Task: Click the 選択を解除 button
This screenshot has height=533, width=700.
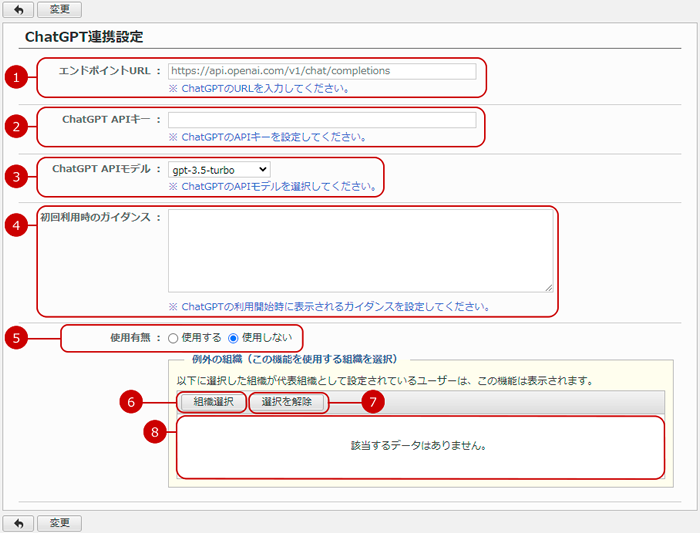Action: click(287, 402)
